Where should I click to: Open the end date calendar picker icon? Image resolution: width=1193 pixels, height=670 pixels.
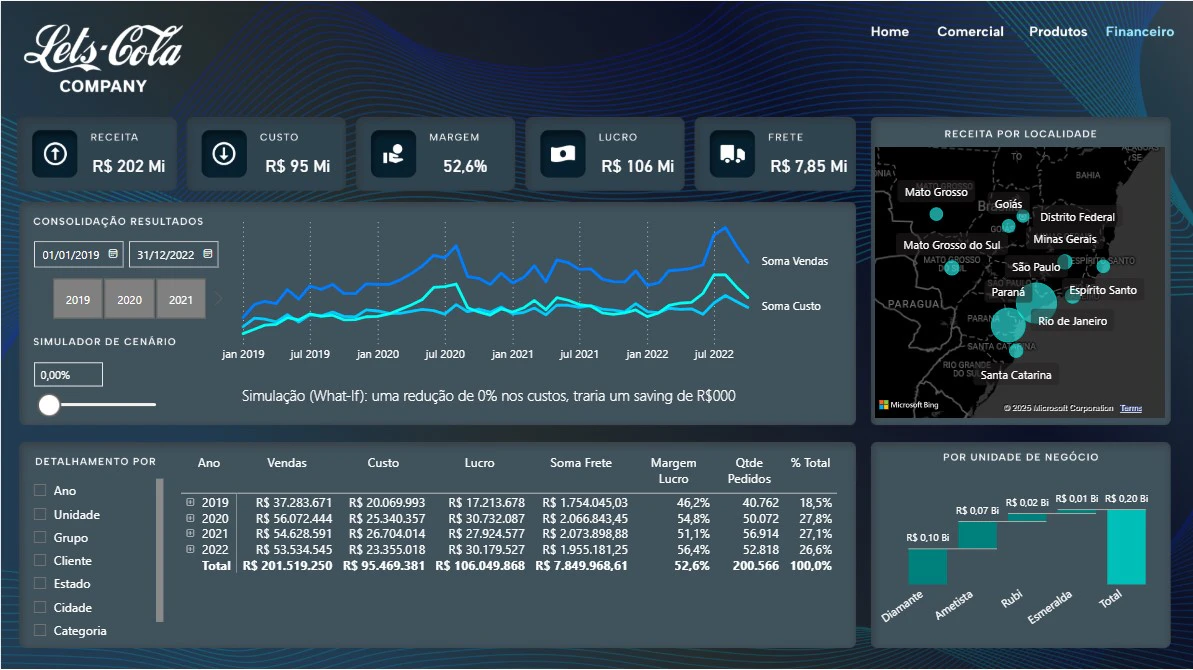[x=208, y=254]
